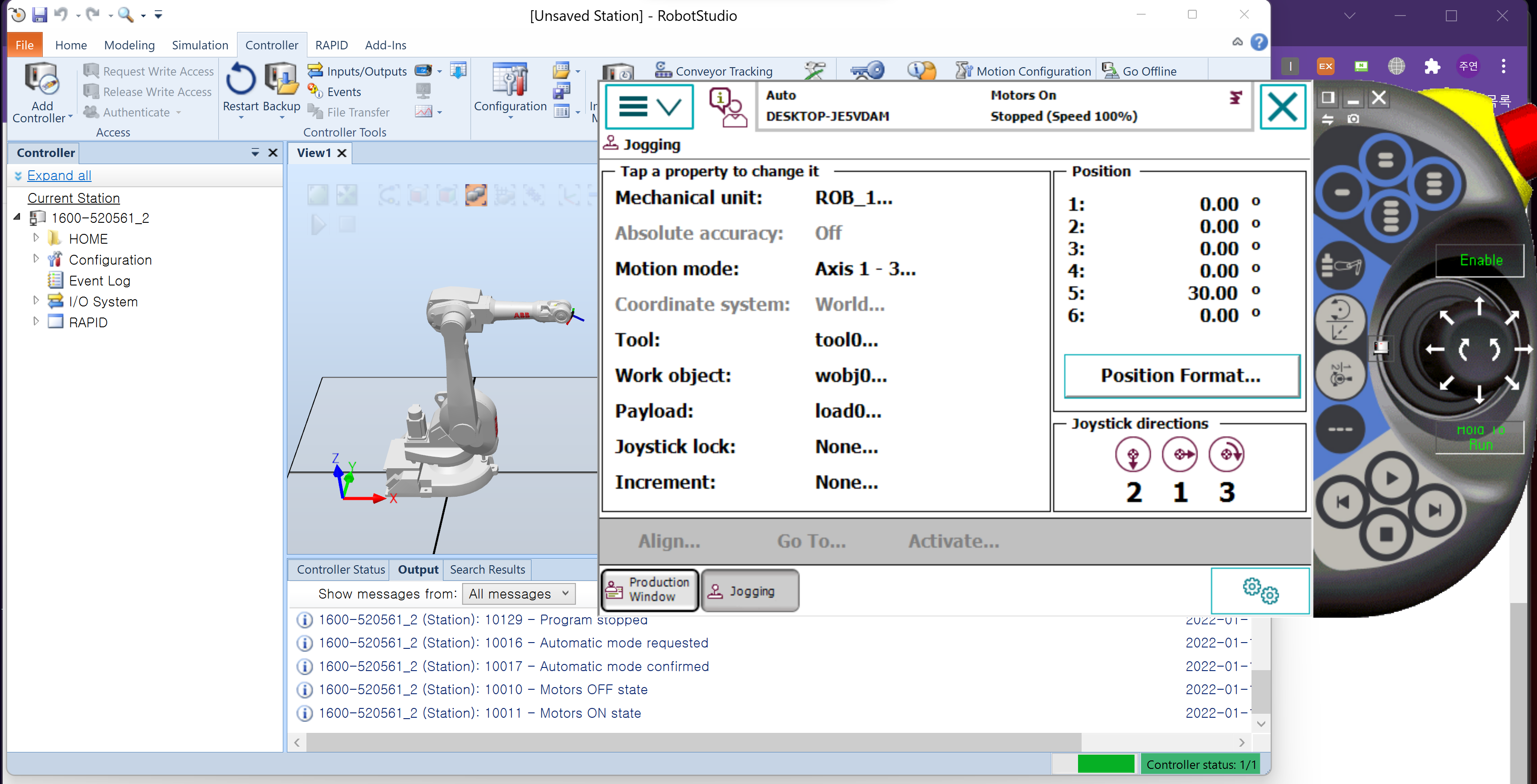
Task: Open the All messages dropdown
Action: click(x=519, y=594)
